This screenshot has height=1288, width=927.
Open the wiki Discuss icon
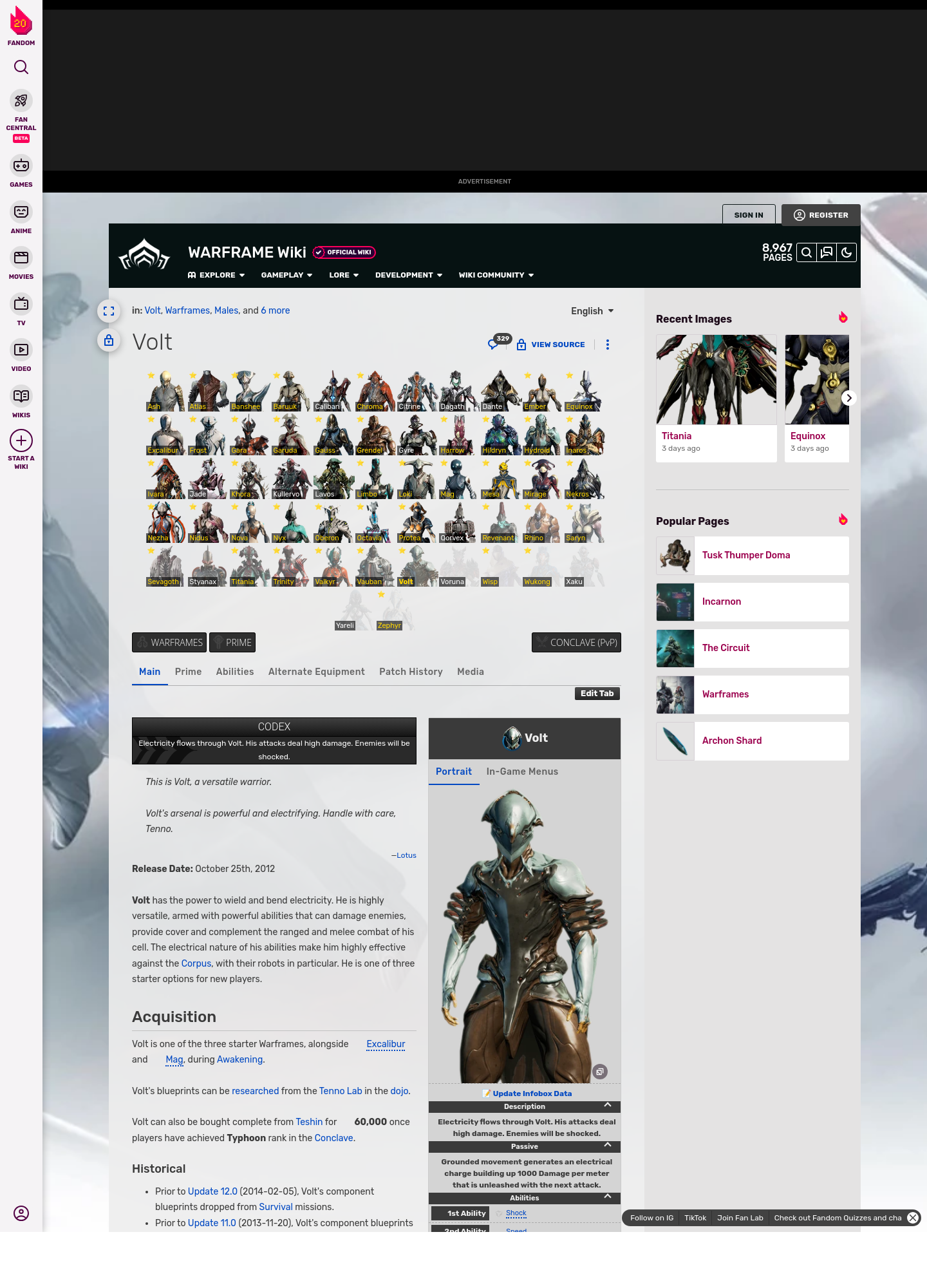pyautogui.click(x=827, y=252)
